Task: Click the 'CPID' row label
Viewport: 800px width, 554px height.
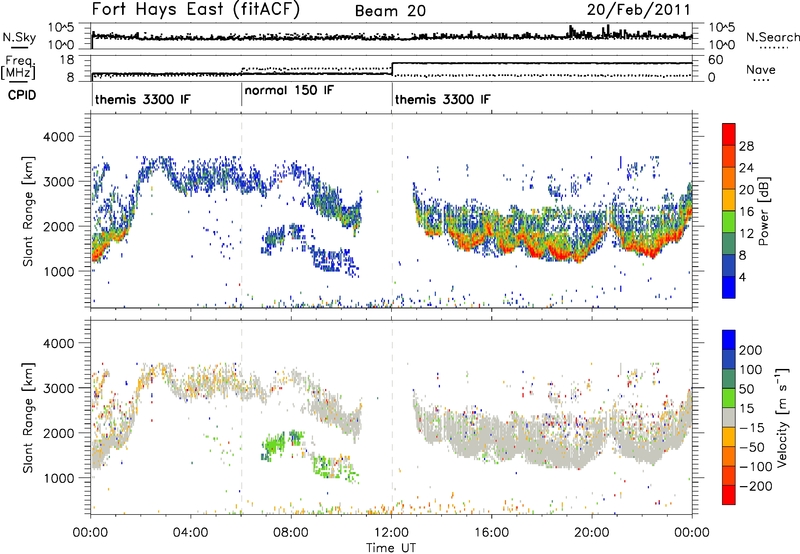Action: pos(22,95)
